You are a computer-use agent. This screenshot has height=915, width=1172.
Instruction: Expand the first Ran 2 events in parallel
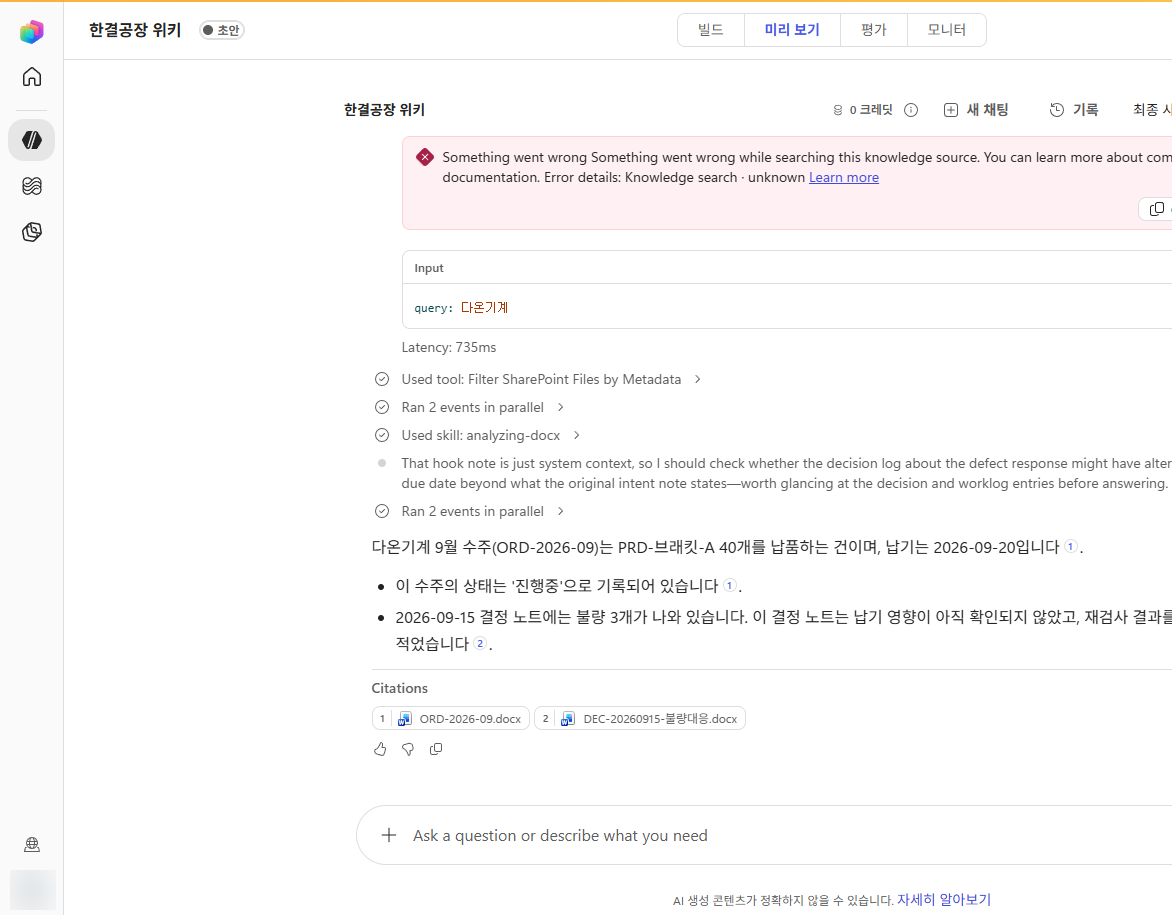(482, 407)
